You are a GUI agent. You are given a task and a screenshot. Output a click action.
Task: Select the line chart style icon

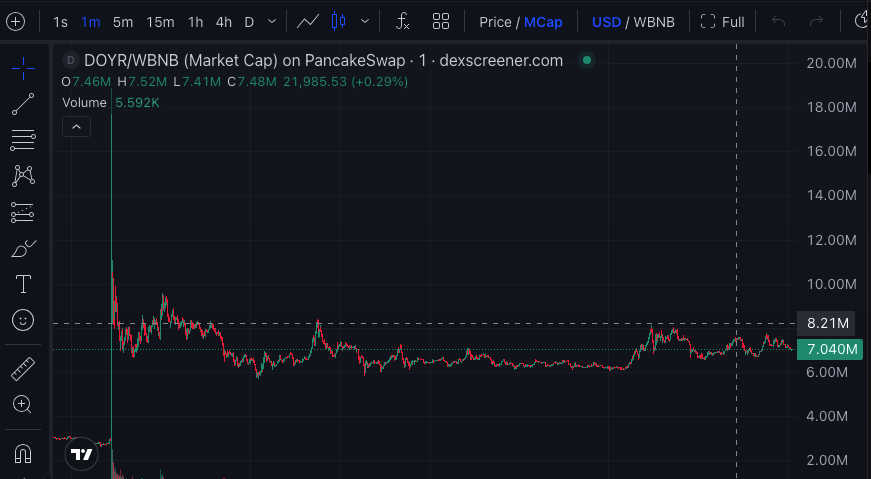(307, 22)
